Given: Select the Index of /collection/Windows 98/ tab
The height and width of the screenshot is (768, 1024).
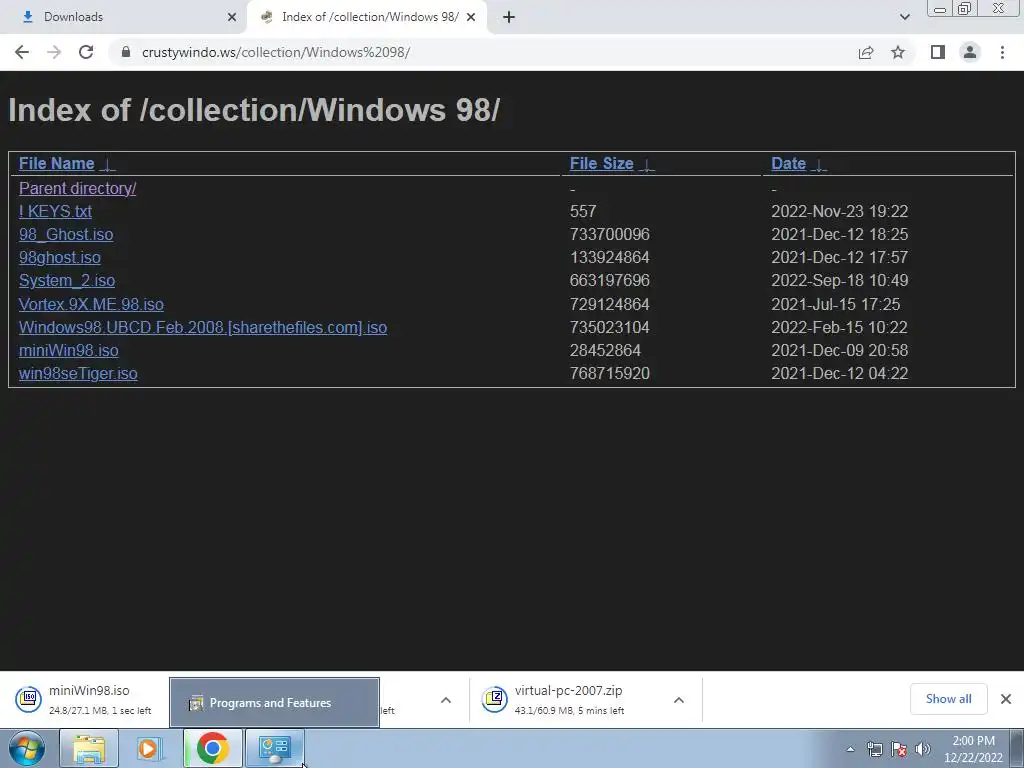Looking at the screenshot, I should [366, 17].
